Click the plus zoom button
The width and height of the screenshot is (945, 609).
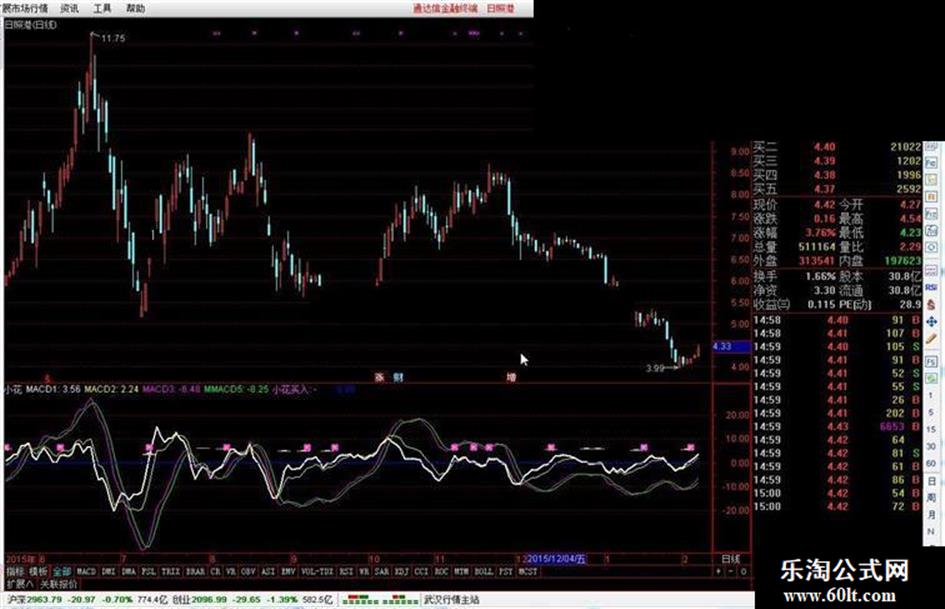point(718,571)
